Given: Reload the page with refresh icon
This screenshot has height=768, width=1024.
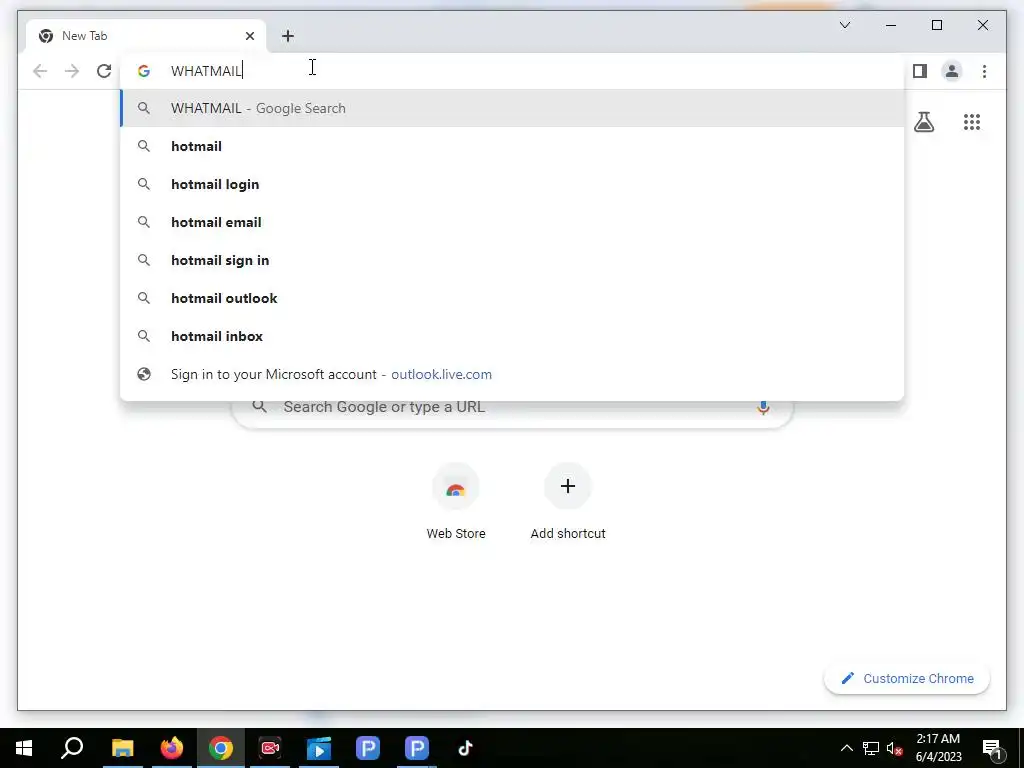Looking at the screenshot, I should pos(104,71).
